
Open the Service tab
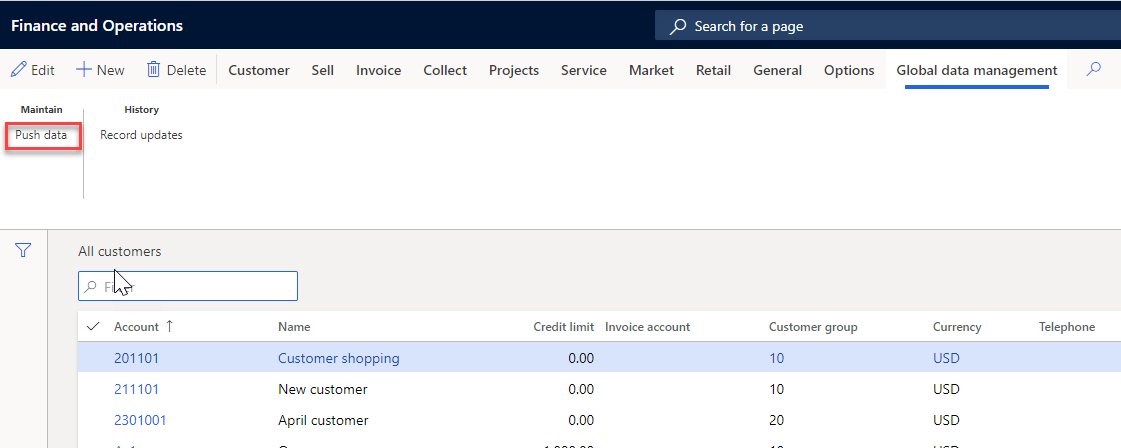tap(583, 70)
